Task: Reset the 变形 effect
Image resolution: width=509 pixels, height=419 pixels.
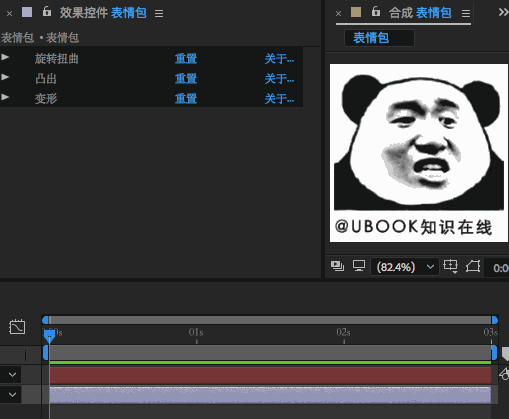Action: coord(186,99)
